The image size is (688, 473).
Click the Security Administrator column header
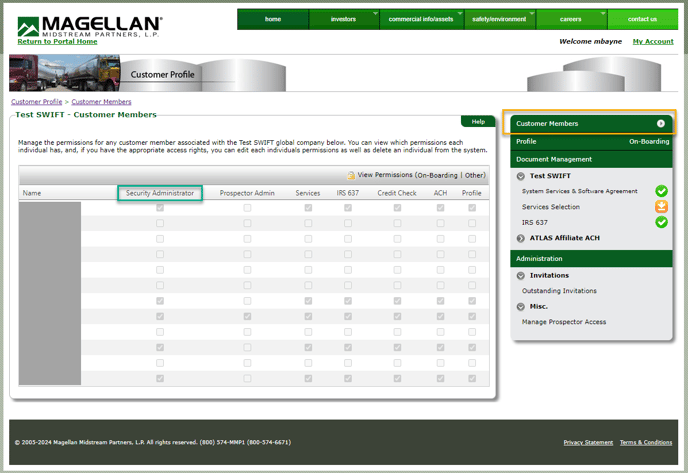tap(160, 193)
